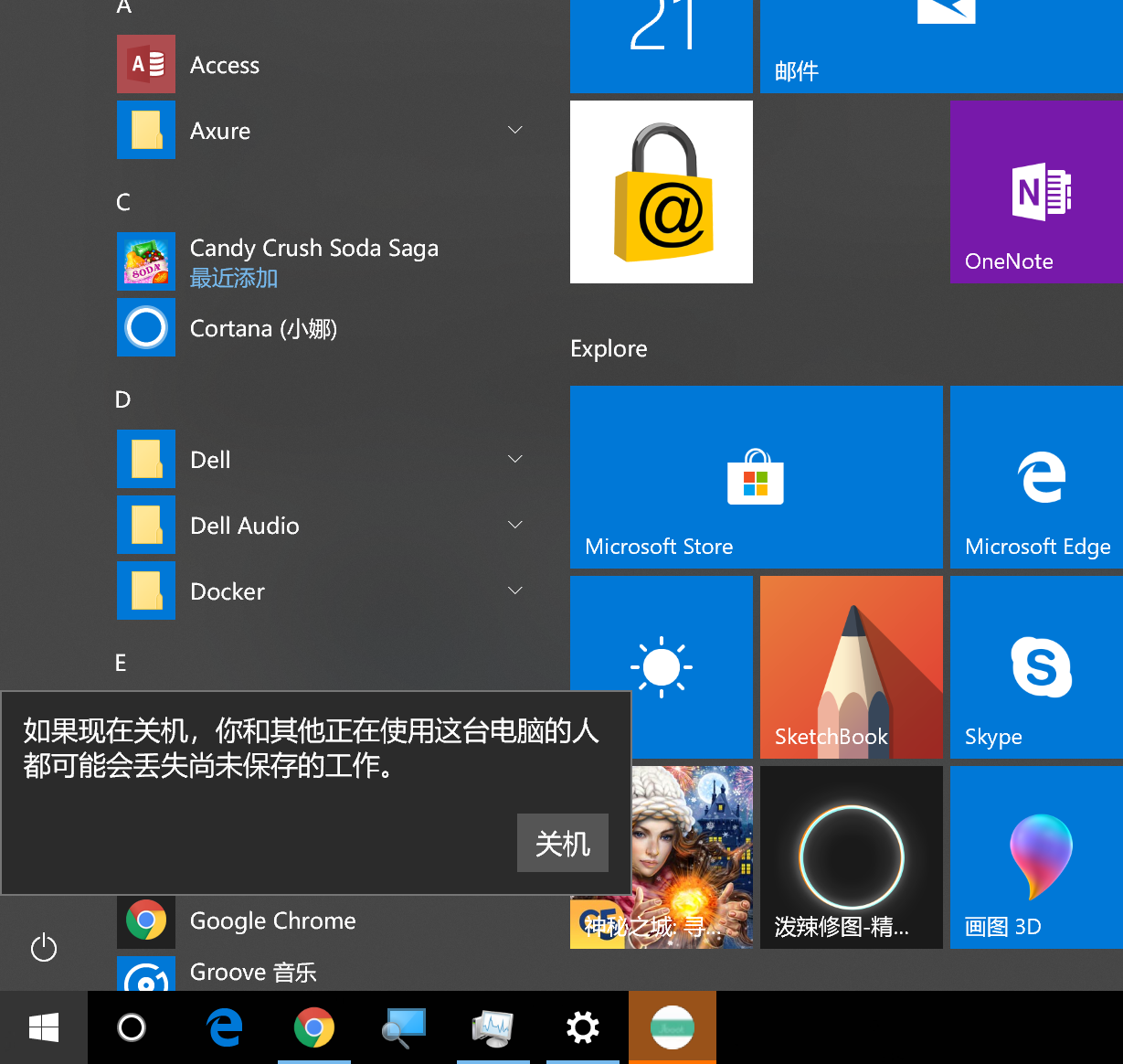
Task: Open the SketchBook tile
Action: point(852,667)
